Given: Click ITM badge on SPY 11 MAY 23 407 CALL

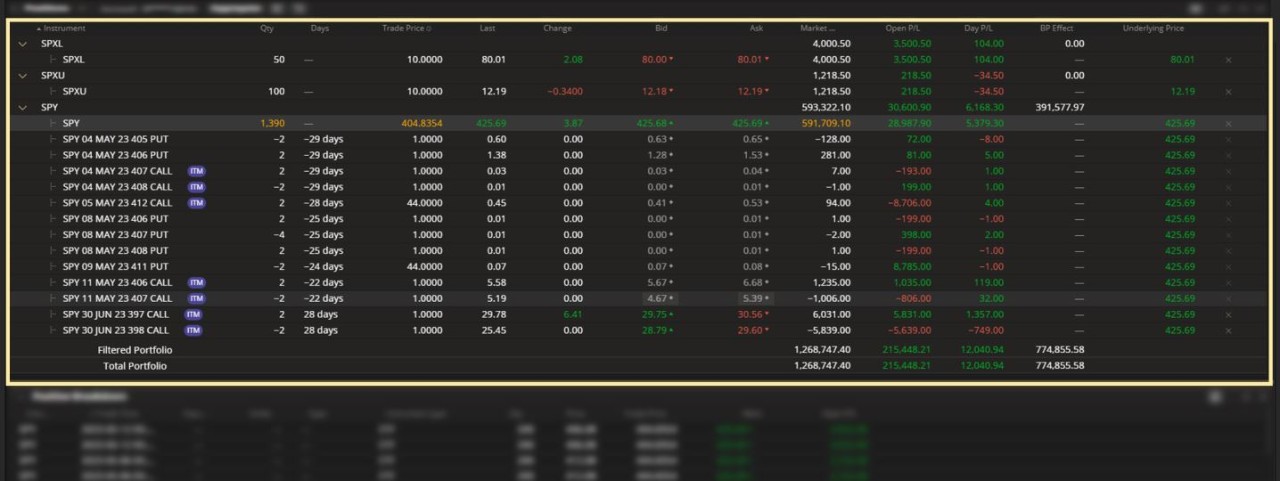Looking at the screenshot, I should tap(197, 299).
